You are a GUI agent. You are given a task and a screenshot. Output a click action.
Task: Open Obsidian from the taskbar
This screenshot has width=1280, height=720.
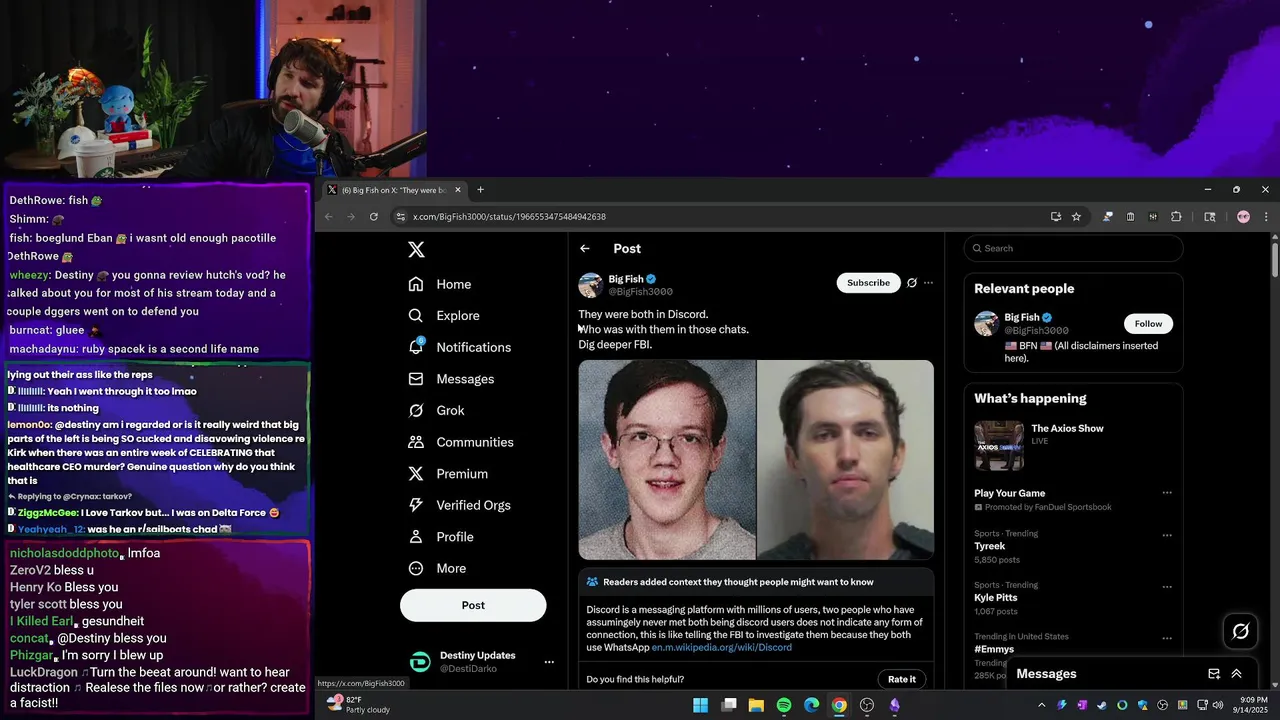(x=894, y=705)
